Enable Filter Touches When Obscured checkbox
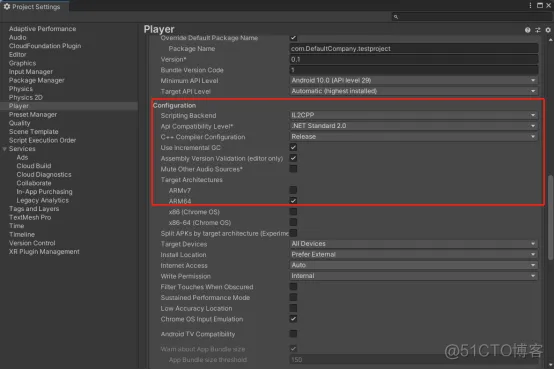 click(293, 287)
